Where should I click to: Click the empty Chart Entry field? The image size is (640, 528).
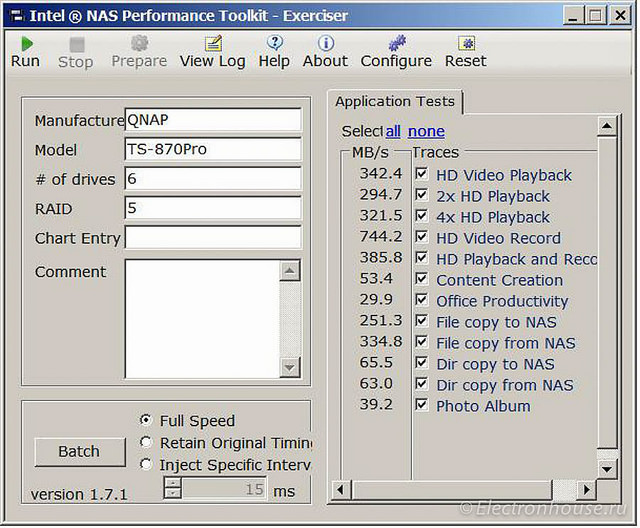tap(213, 237)
